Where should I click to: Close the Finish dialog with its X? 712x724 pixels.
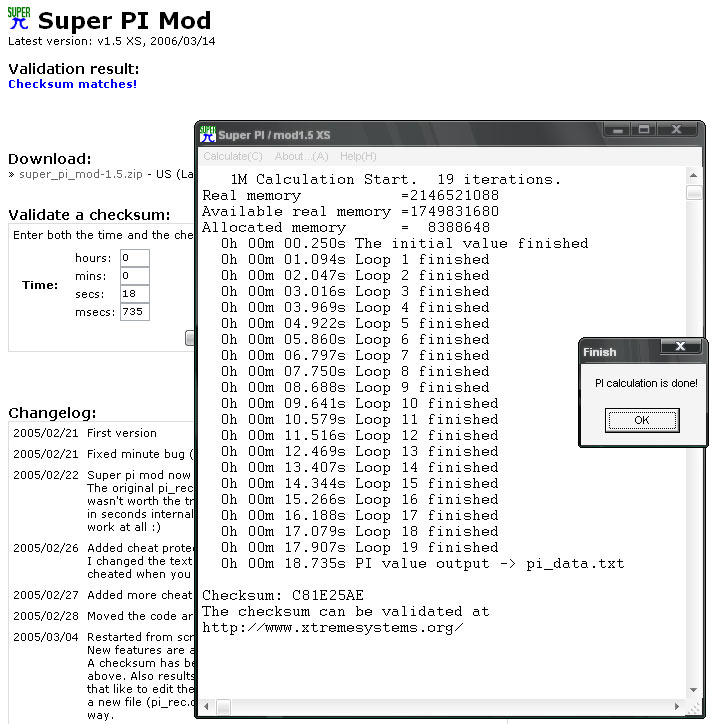click(680, 346)
